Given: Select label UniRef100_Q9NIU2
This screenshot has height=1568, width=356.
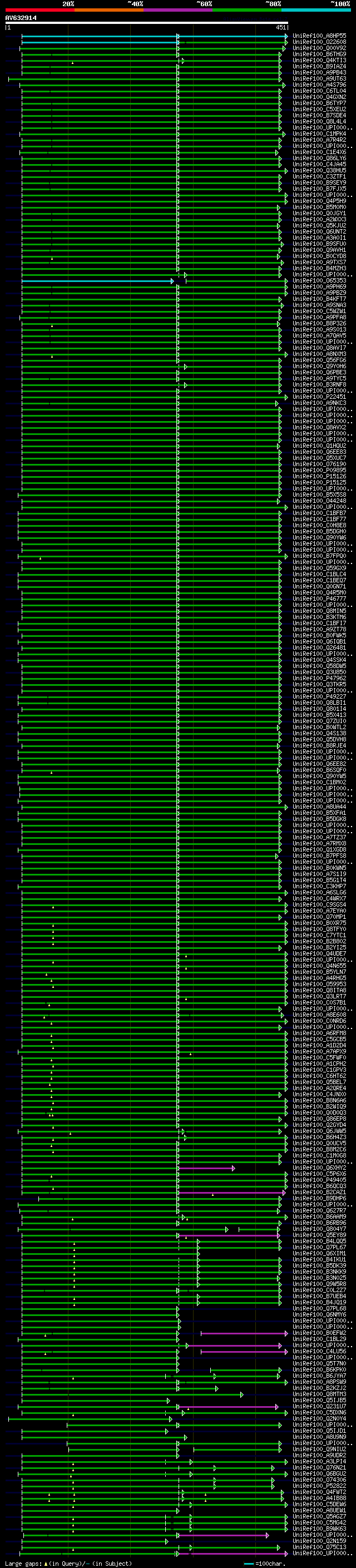Looking at the screenshot, I should click(x=319, y=1449).
